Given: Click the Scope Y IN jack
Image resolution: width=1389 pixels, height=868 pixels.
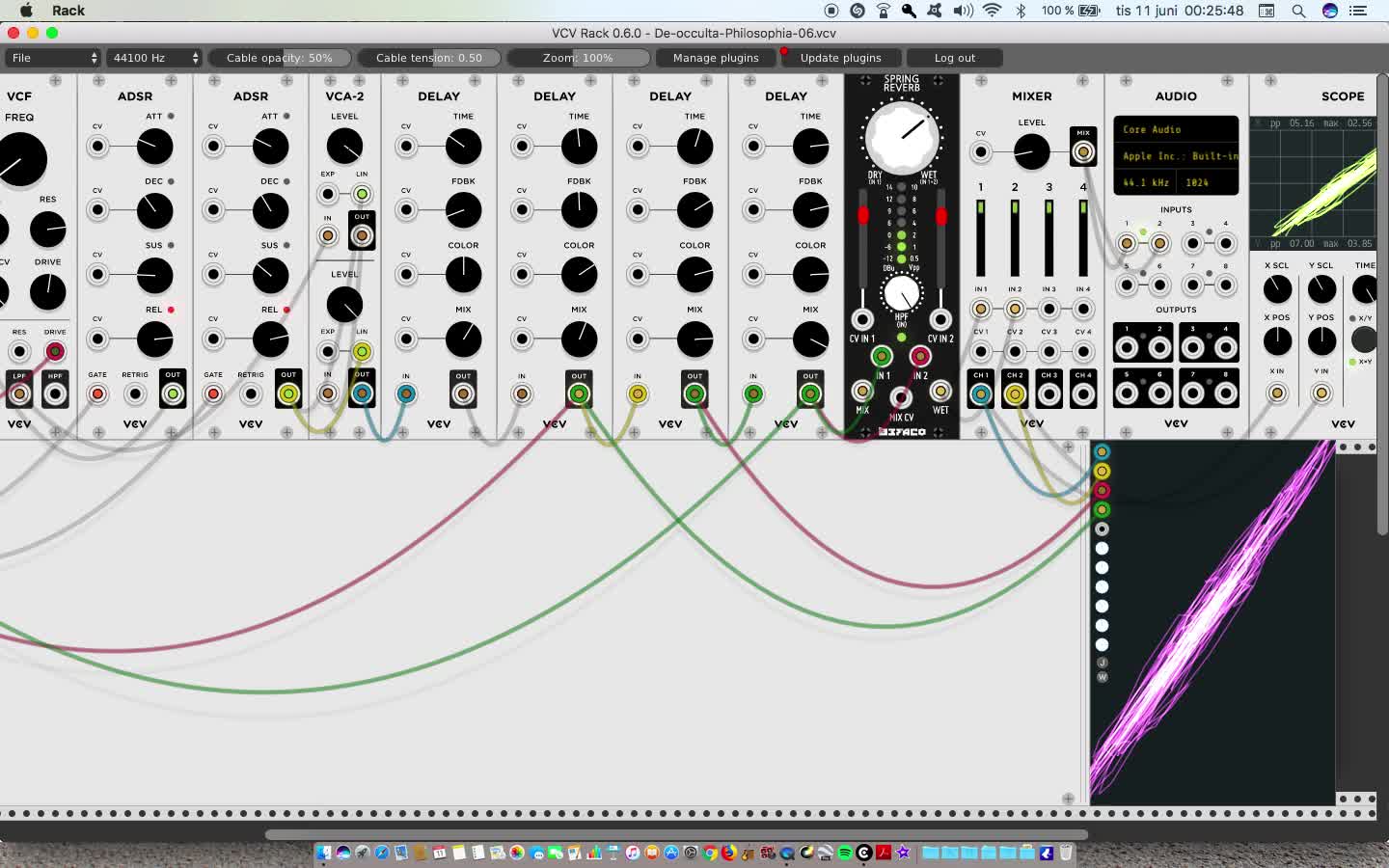Looking at the screenshot, I should point(1321,393).
